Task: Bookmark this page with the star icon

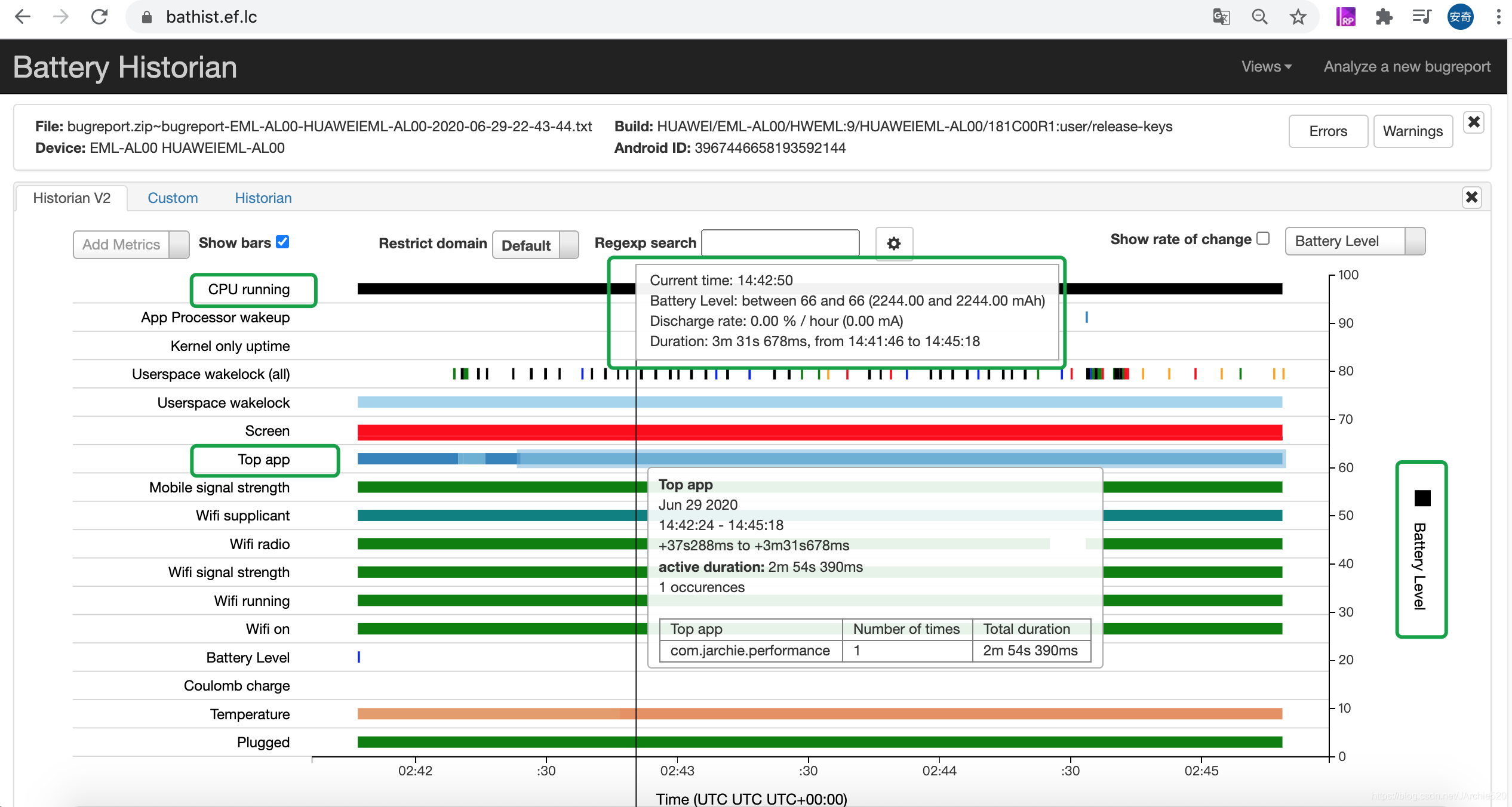Action: 1298,17
